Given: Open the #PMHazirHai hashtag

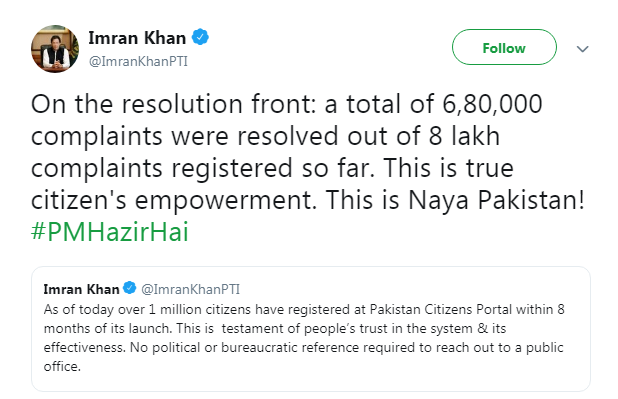Looking at the screenshot, I should (110, 231).
